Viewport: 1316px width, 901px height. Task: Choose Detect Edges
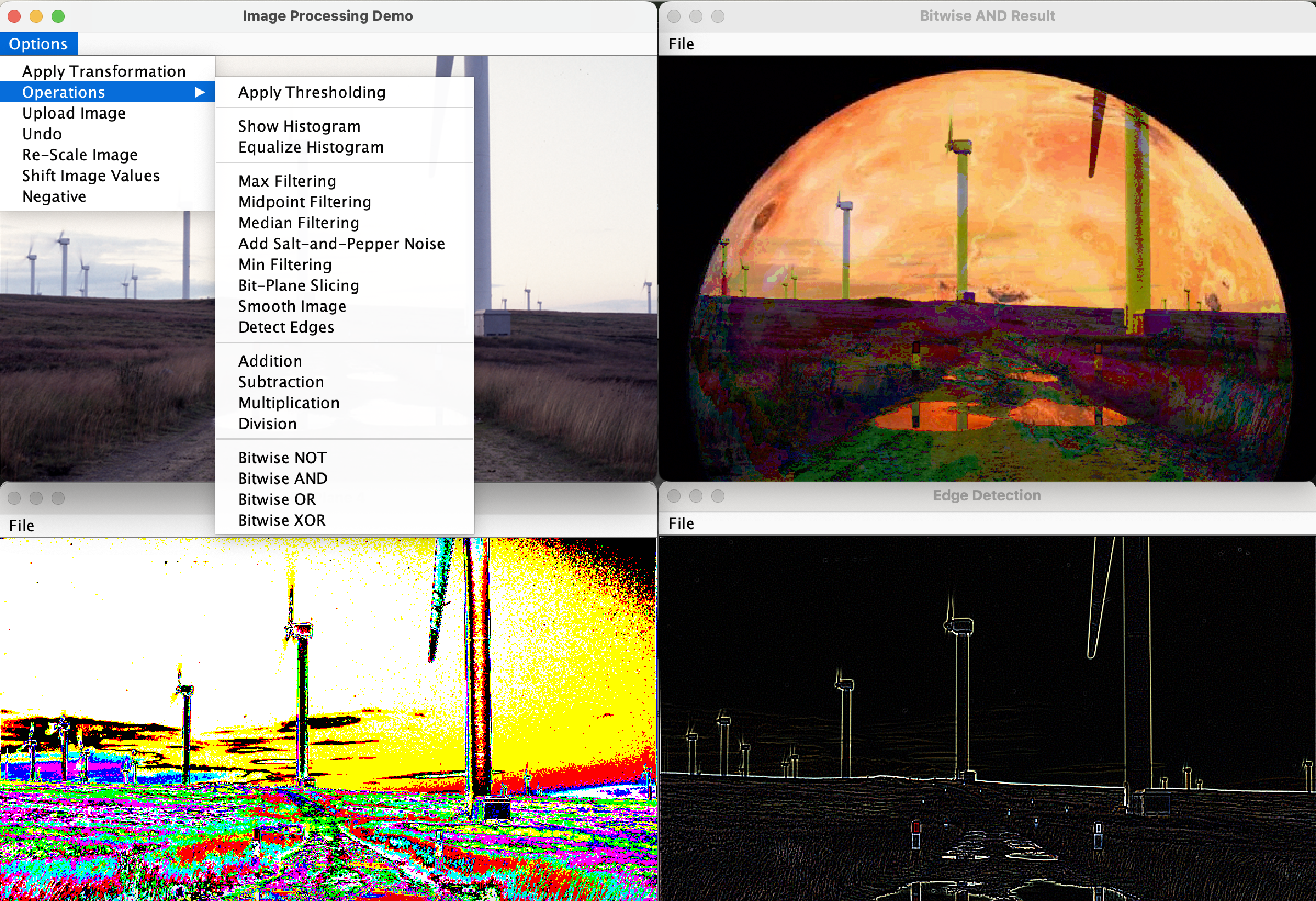(x=285, y=326)
